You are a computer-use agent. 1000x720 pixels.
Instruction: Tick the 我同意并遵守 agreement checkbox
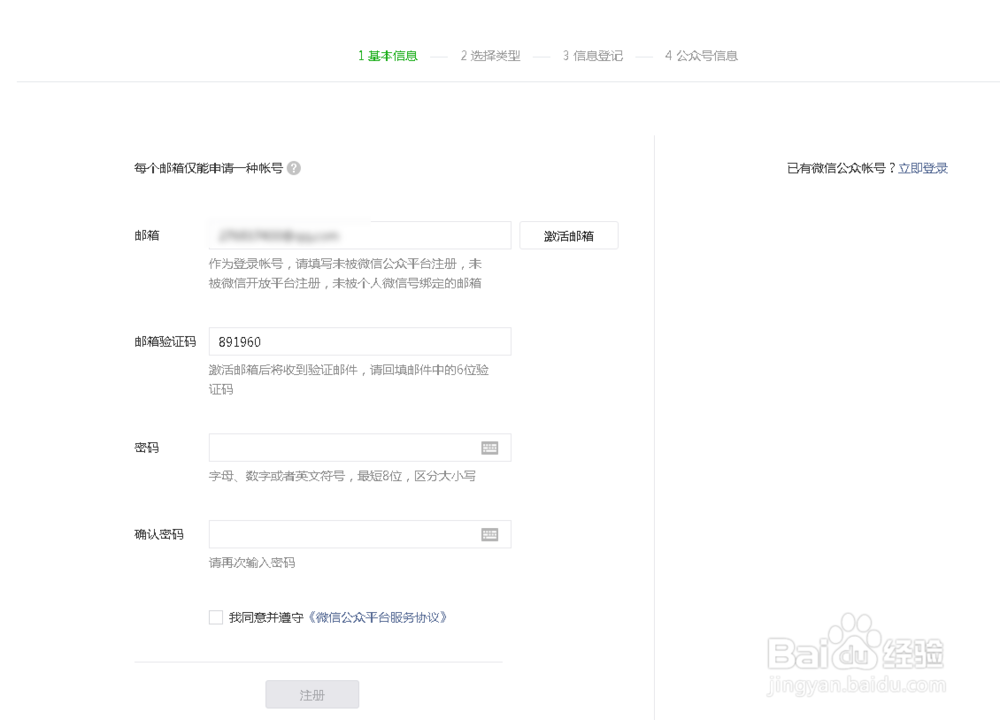tap(216, 617)
